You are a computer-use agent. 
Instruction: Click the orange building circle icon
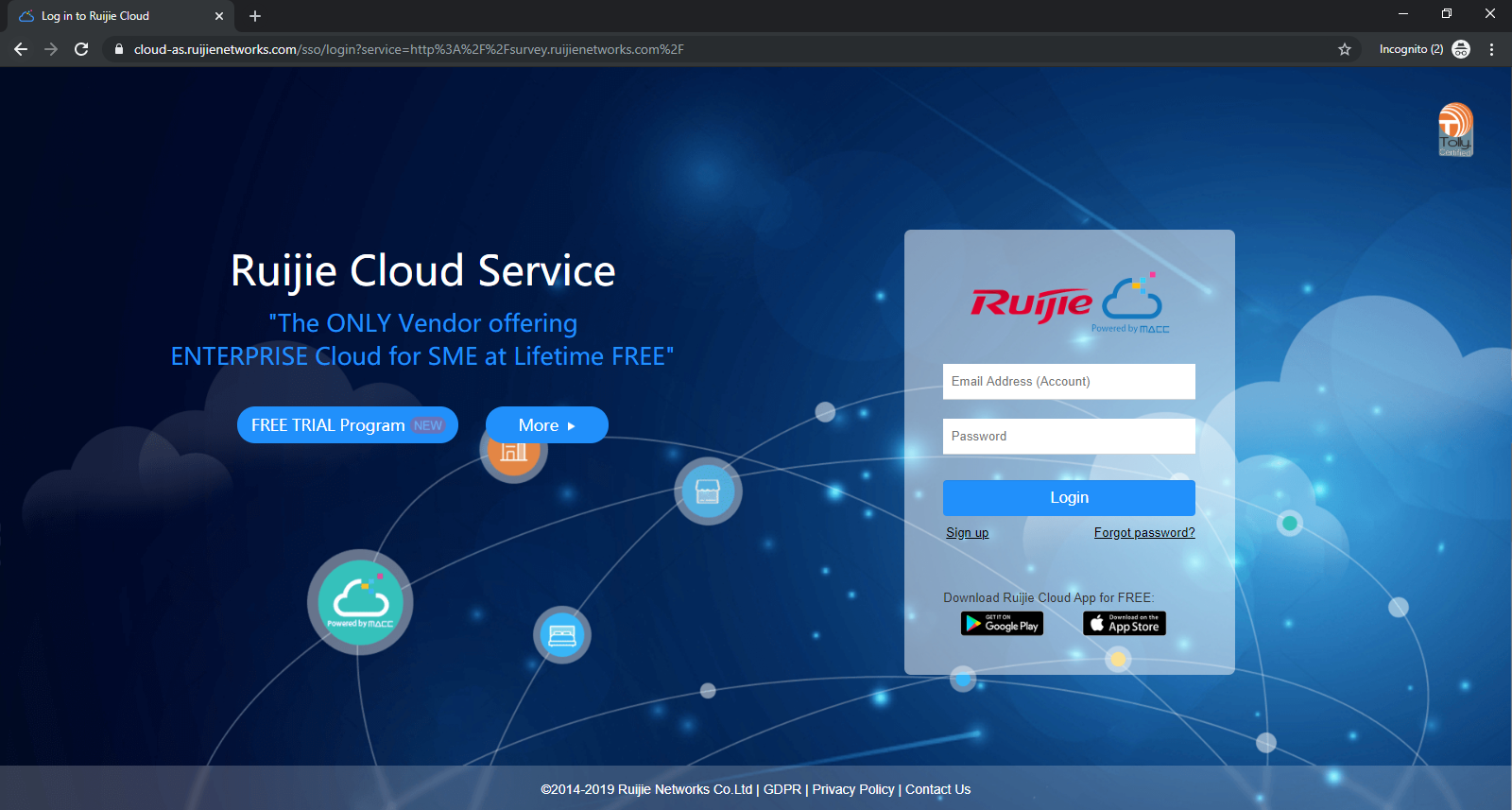[513, 451]
